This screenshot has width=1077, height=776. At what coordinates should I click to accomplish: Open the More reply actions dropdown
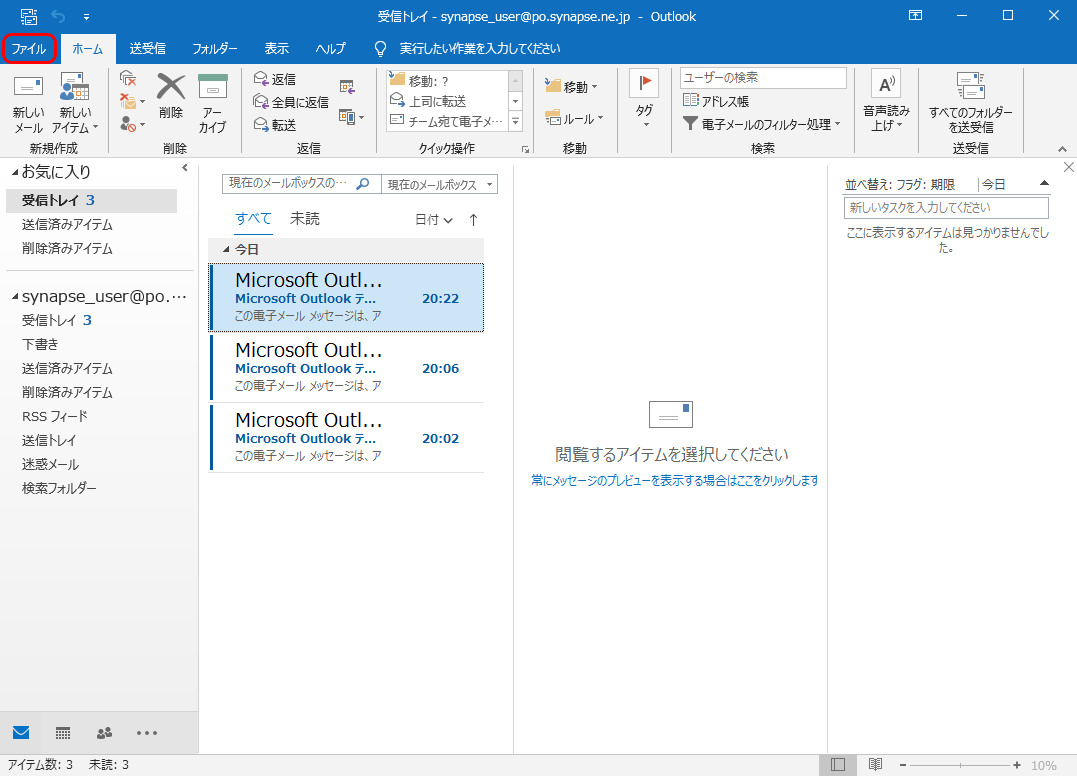(351, 117)
